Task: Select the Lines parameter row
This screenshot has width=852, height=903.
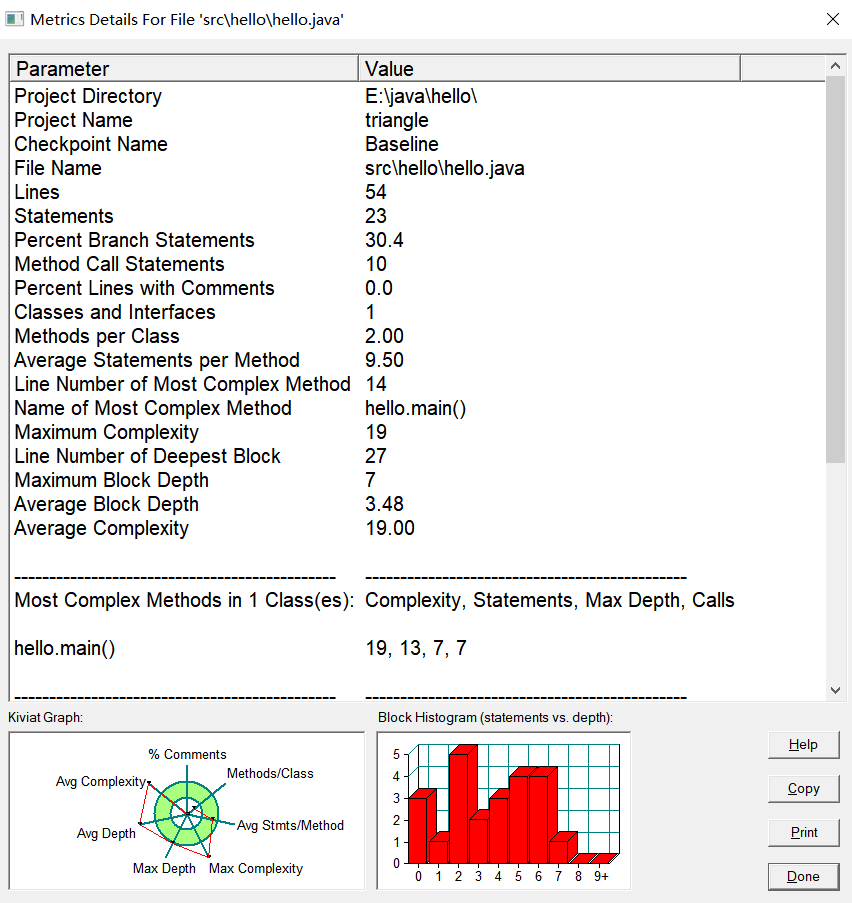Action: point(418,192)
